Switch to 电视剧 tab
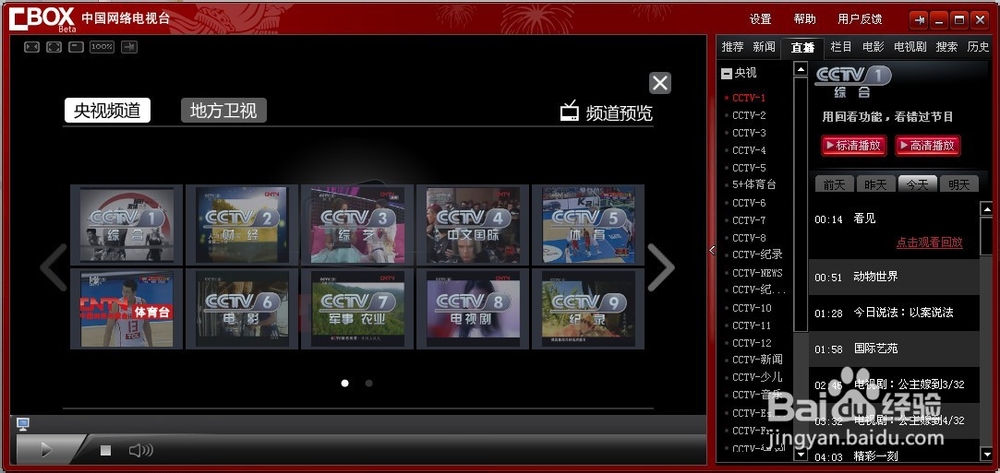 click(910, 47)
